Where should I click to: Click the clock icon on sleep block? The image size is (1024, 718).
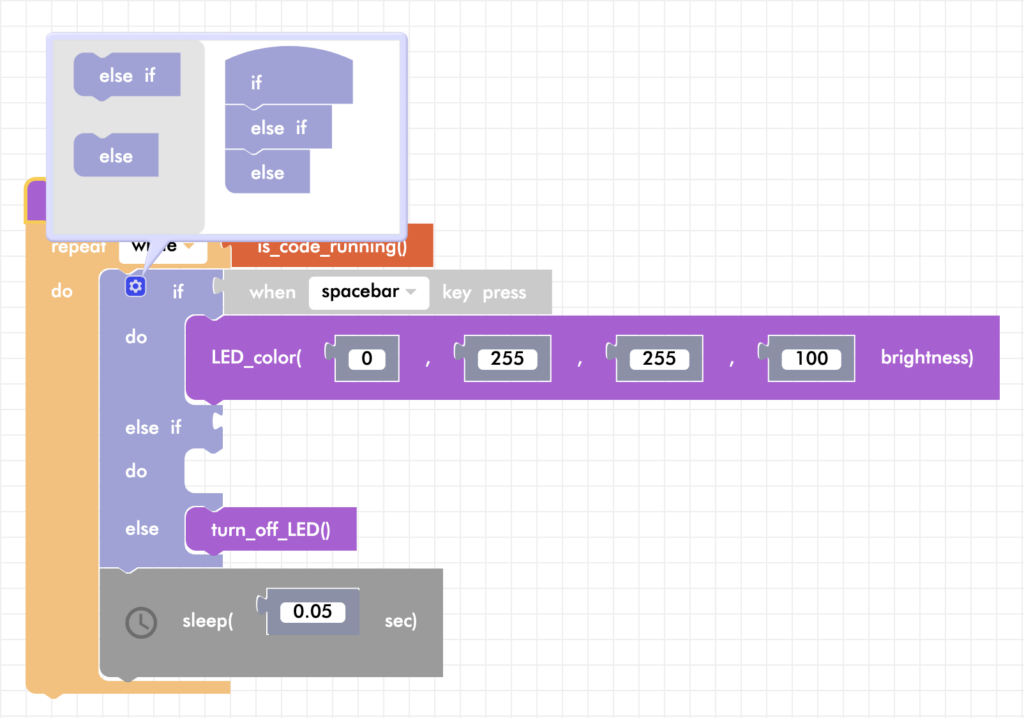coord(141,622)
